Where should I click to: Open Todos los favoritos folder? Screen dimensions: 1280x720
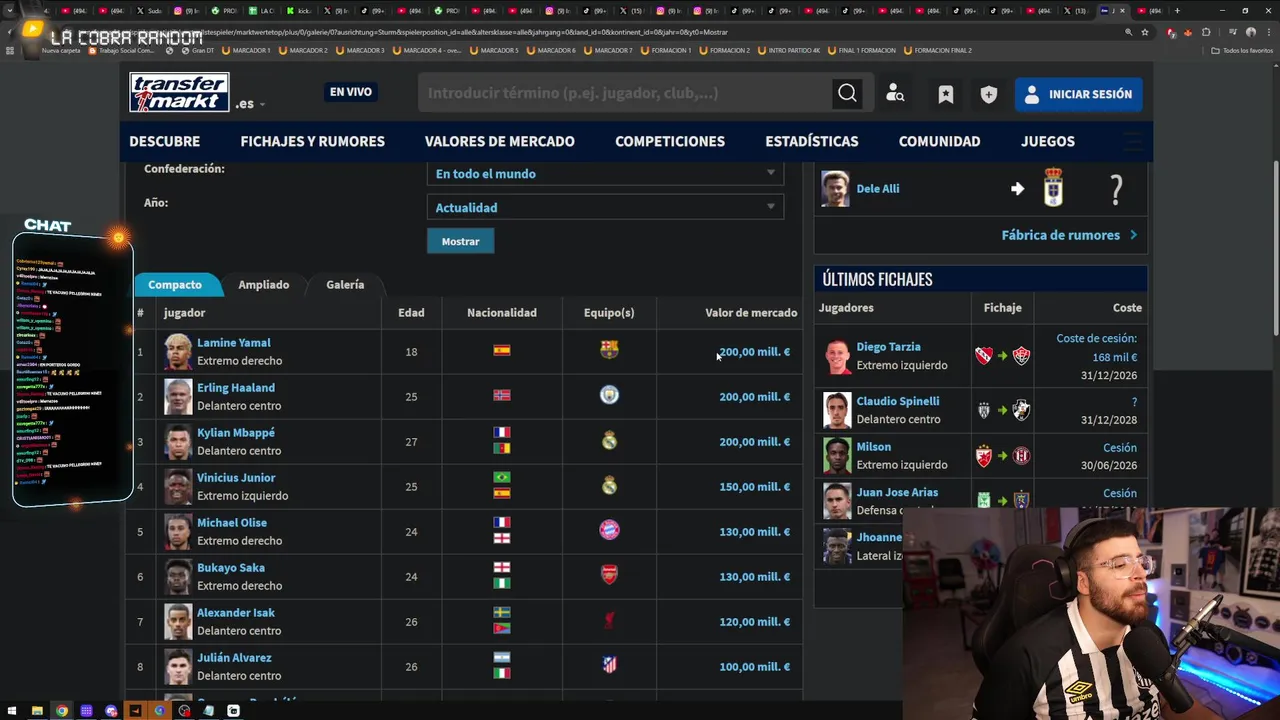[1242, 50]
